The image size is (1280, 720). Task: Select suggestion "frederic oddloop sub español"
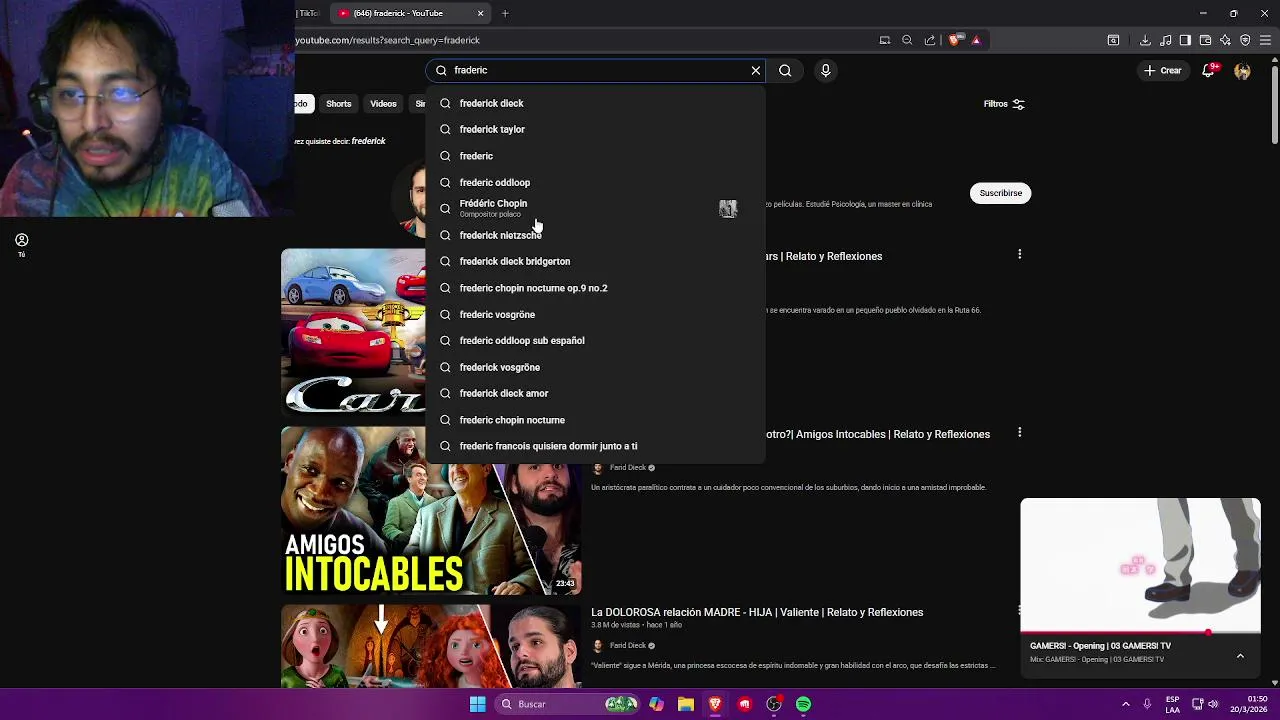pyautogui.click(x=596, y=340)
